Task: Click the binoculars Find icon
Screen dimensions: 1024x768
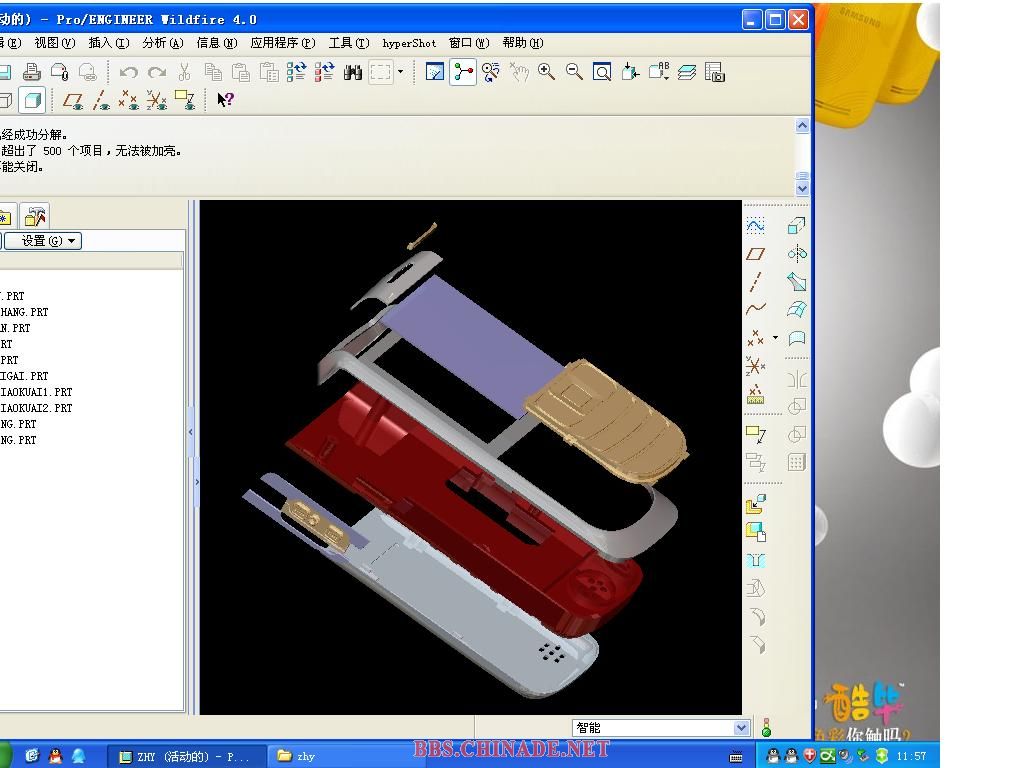Action: coord(353,72)
